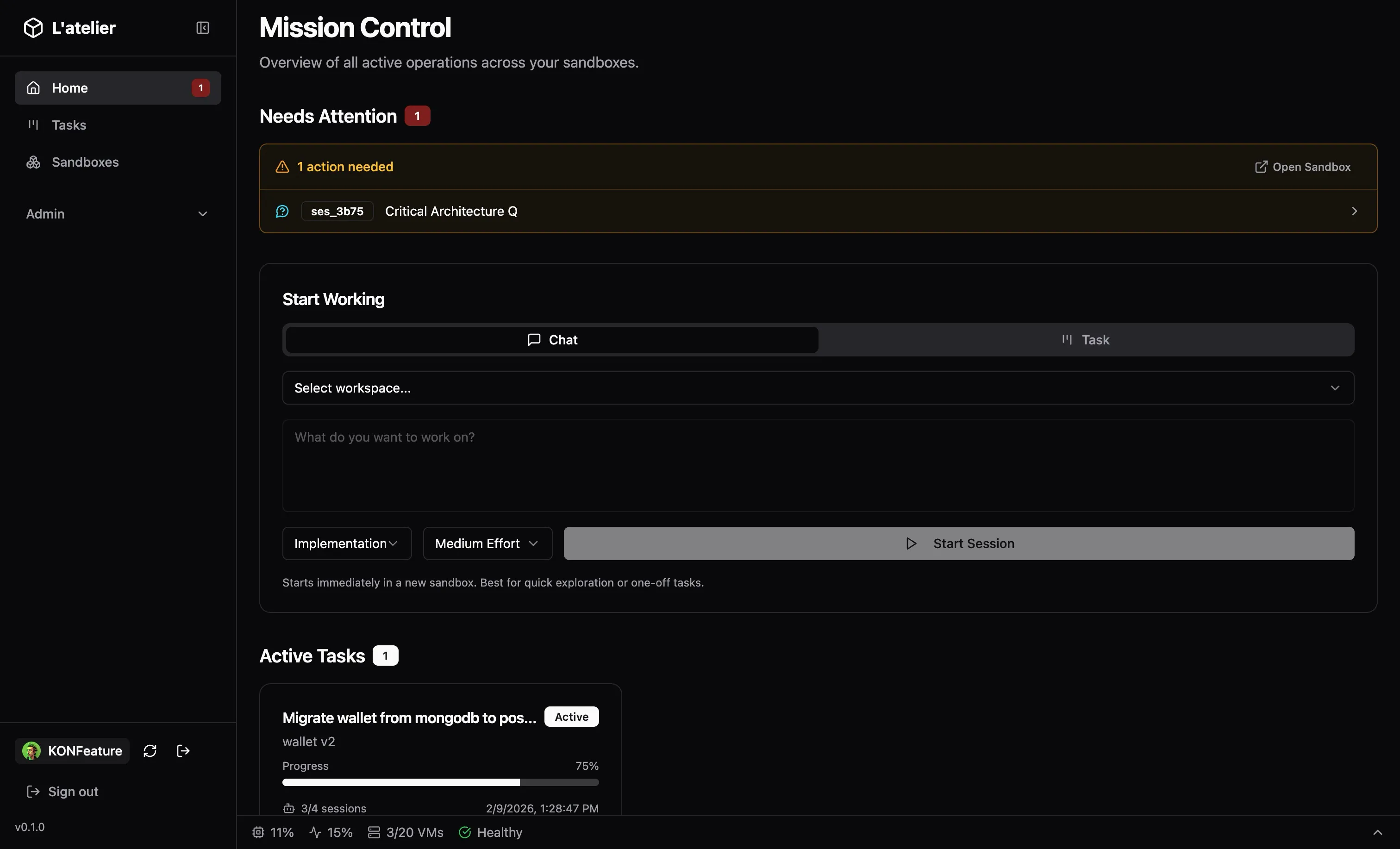Go to Home in the sidebar
Screen dimensions: 1400x849
[118, 87]
